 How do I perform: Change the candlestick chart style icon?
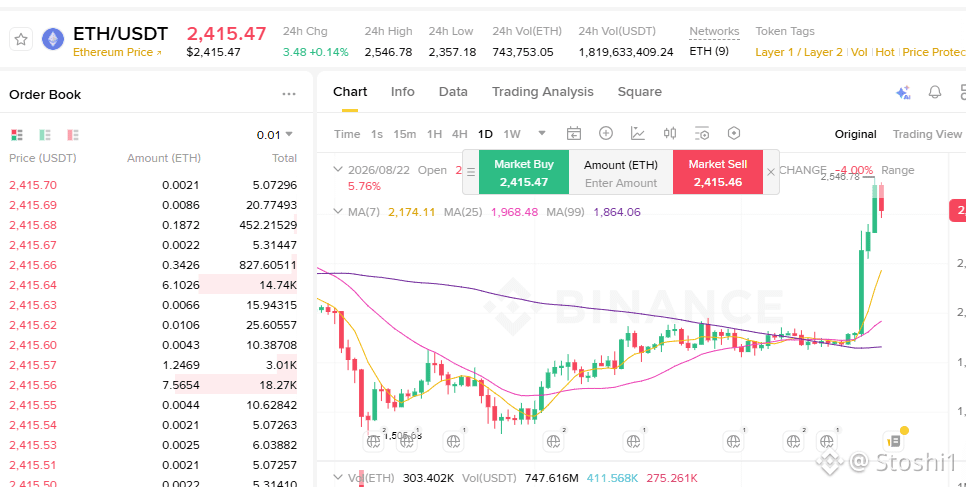point(670,133)
